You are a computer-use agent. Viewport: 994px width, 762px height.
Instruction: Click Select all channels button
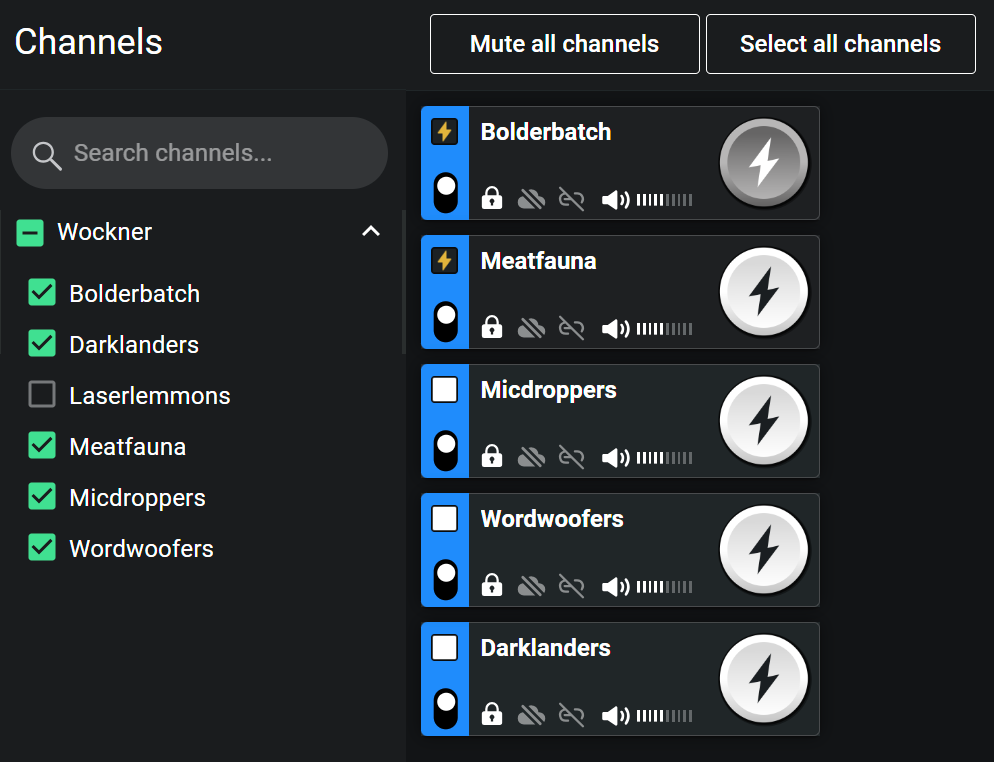coord(841,44)
